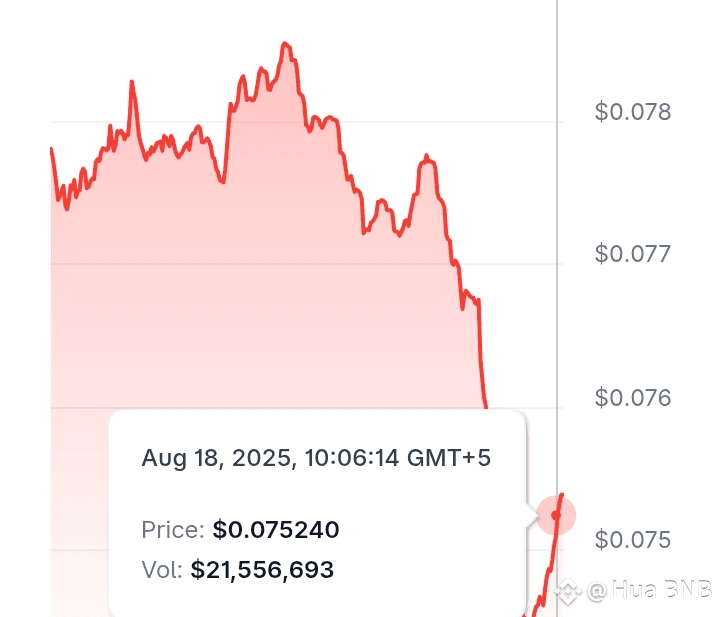The height and width of the screenshot is (617, 720).
Task: Click the Binance logo watermark icon
Action: (568, 591)
